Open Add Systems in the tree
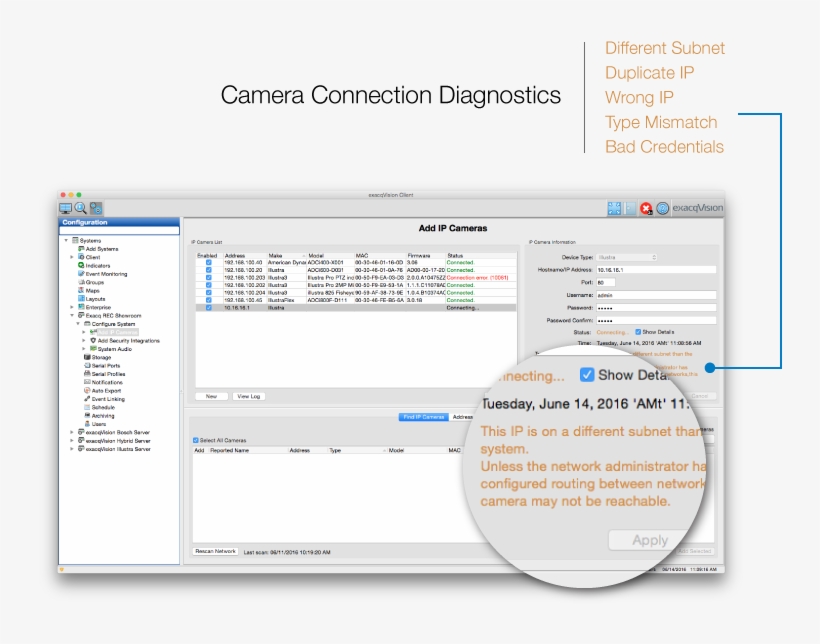 point(102,249)
